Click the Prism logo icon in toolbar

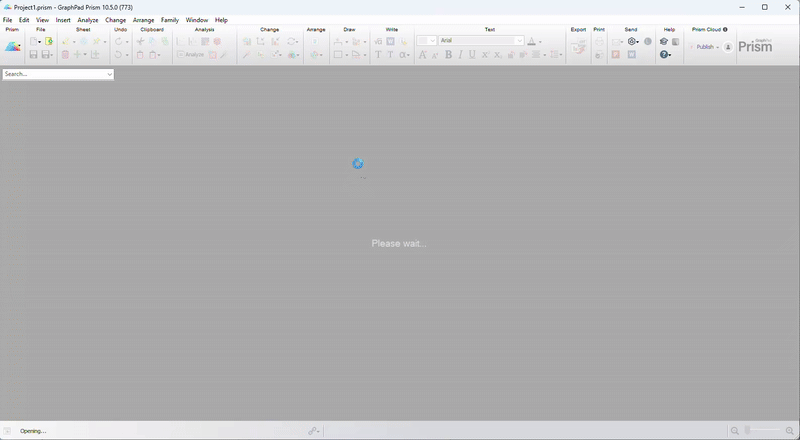[x=13, y=47]
